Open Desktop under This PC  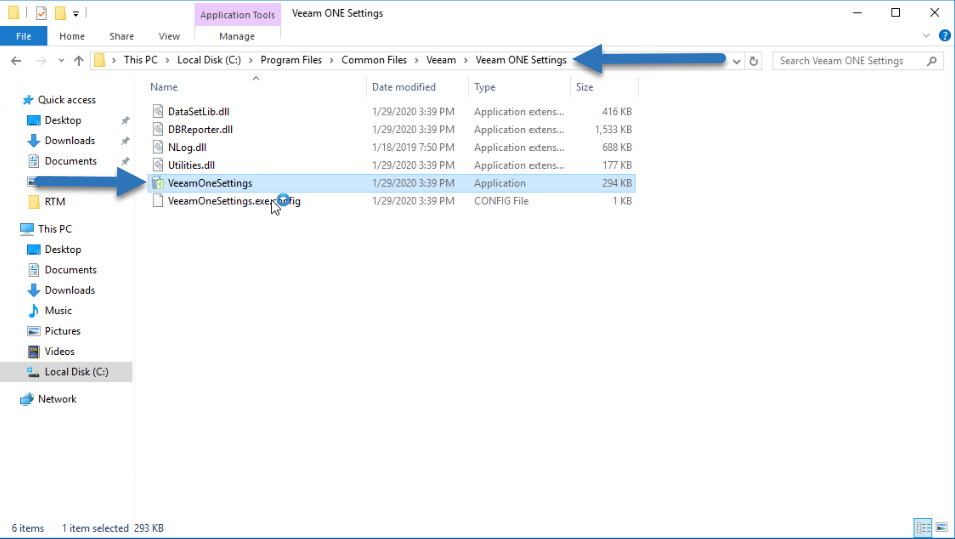click(63, 250)
